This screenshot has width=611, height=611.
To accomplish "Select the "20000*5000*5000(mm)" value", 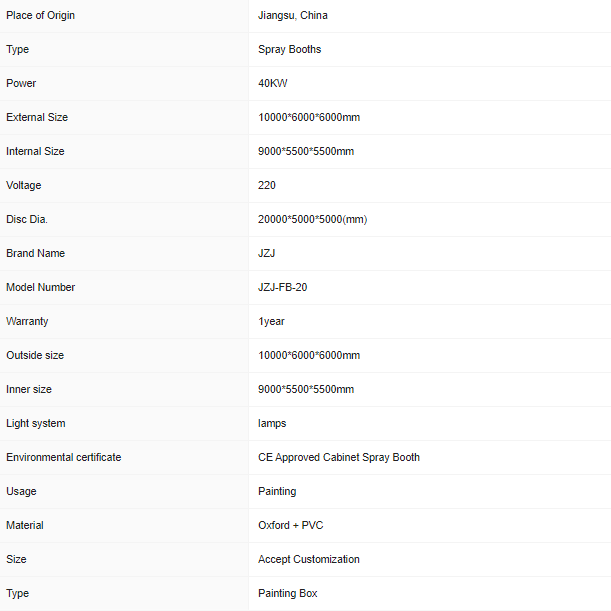I will point(313,219).
